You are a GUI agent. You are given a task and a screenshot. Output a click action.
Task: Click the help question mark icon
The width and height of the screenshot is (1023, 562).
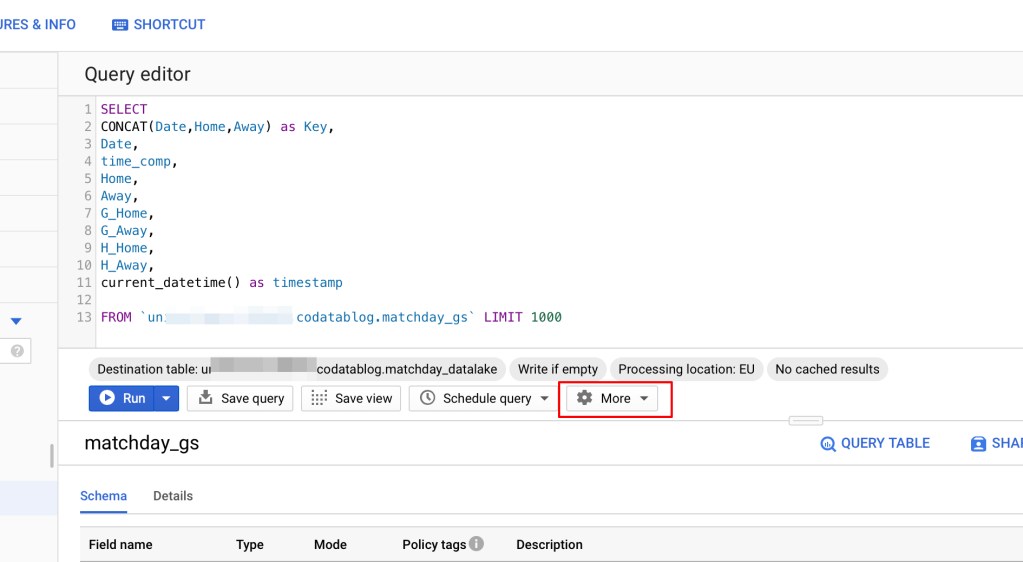click(18, 351)
